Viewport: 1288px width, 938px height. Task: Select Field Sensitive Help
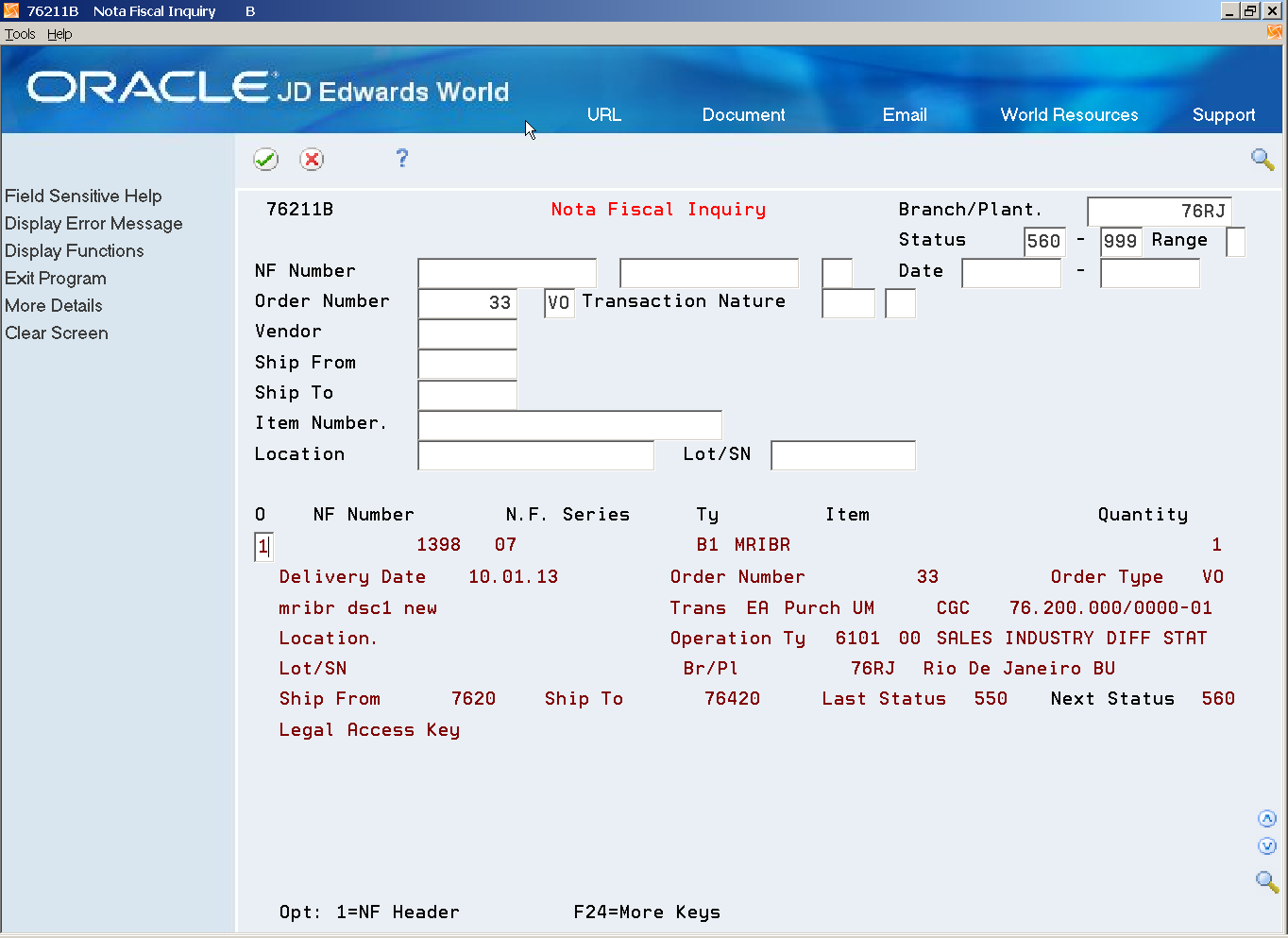coord(83,196)
